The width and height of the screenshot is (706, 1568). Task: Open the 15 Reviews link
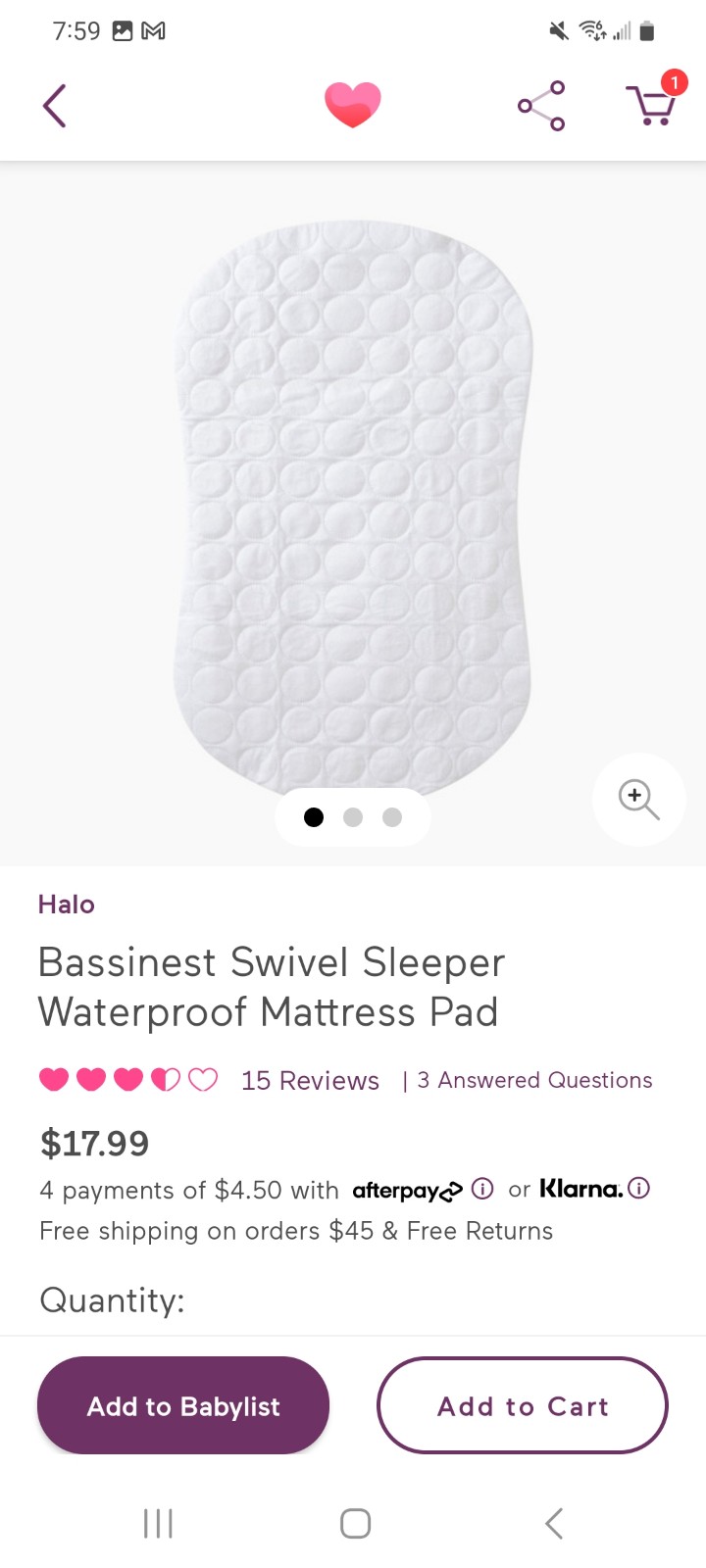[310, 1080]
